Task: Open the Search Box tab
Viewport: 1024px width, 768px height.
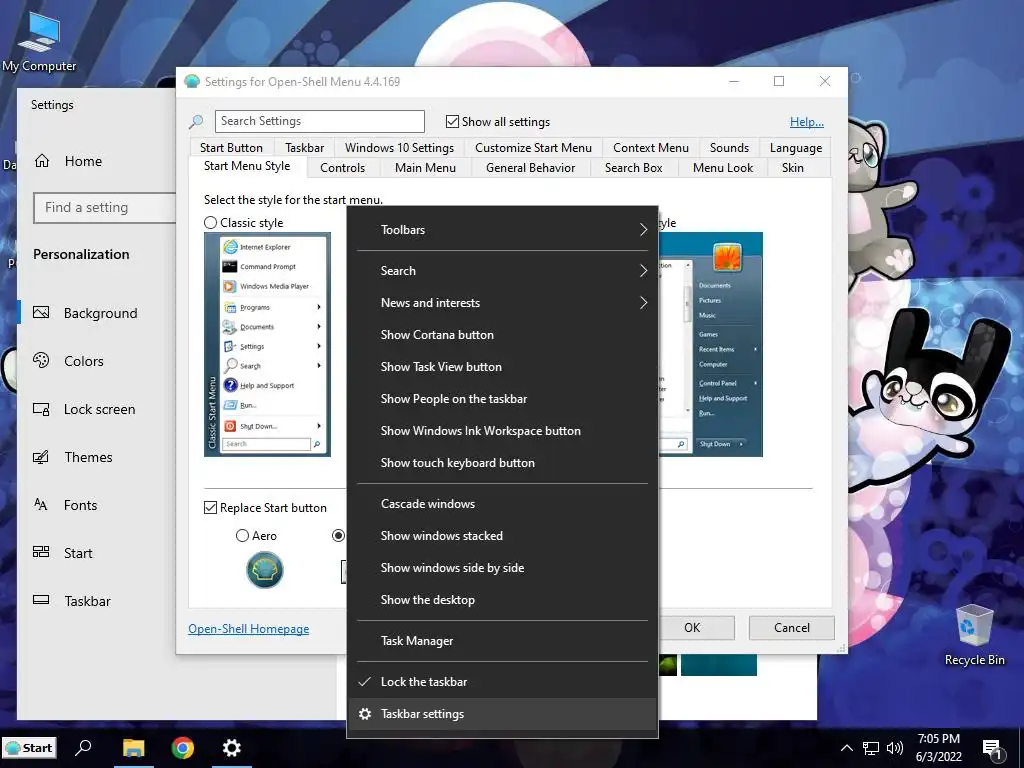Action: click(633, 168)
